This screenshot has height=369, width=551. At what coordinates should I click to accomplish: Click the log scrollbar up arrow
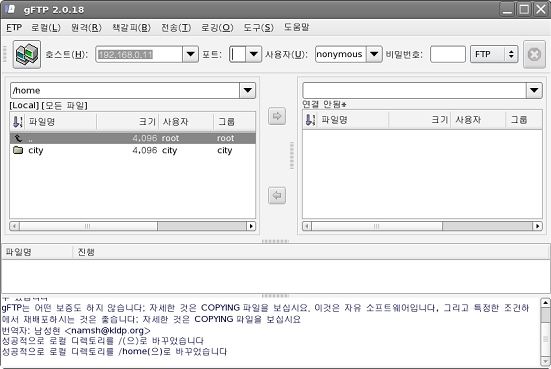point(545,303)
